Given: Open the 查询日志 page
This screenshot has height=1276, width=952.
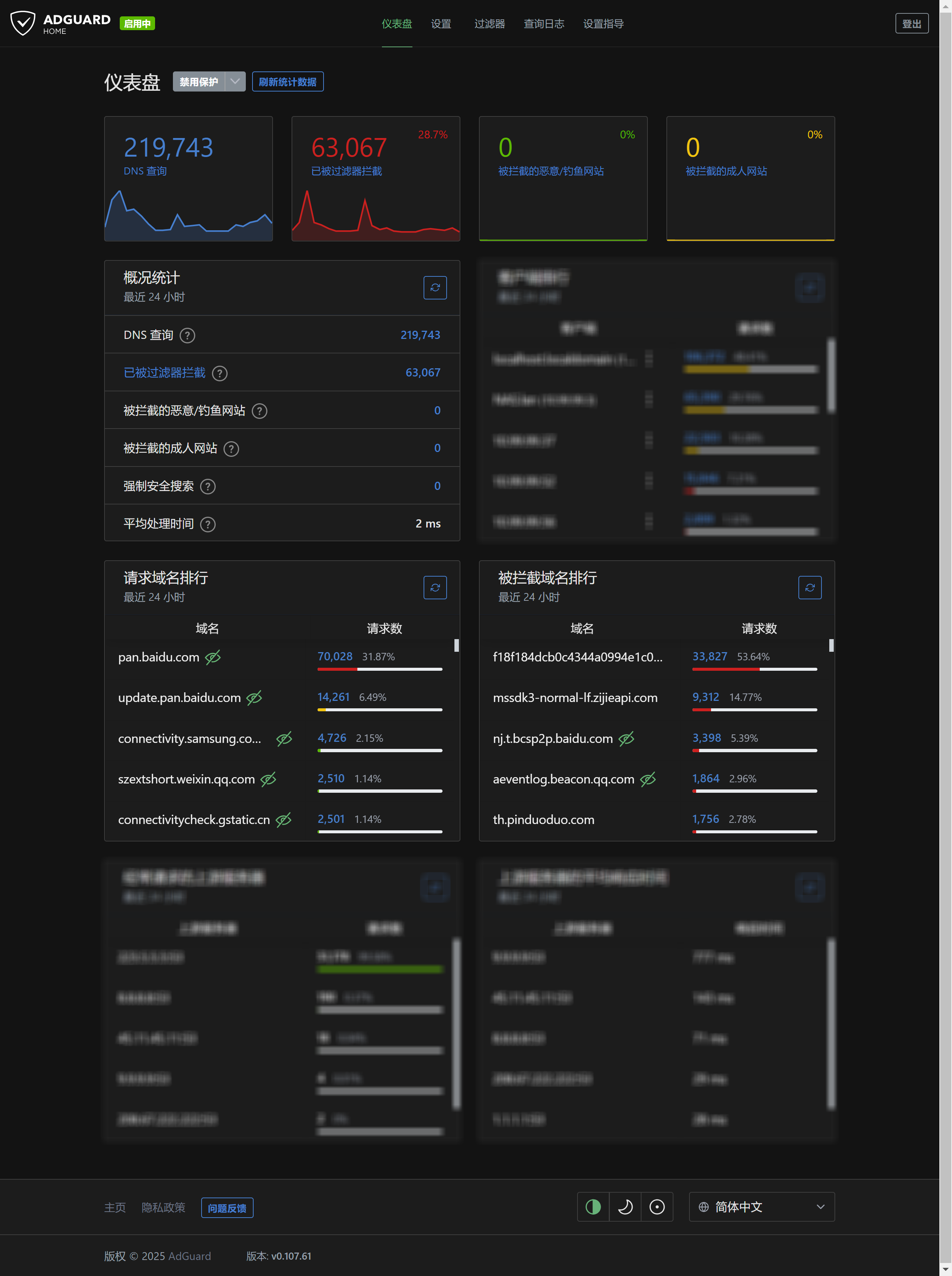Looking at the screenshot, I should (543, 24).
